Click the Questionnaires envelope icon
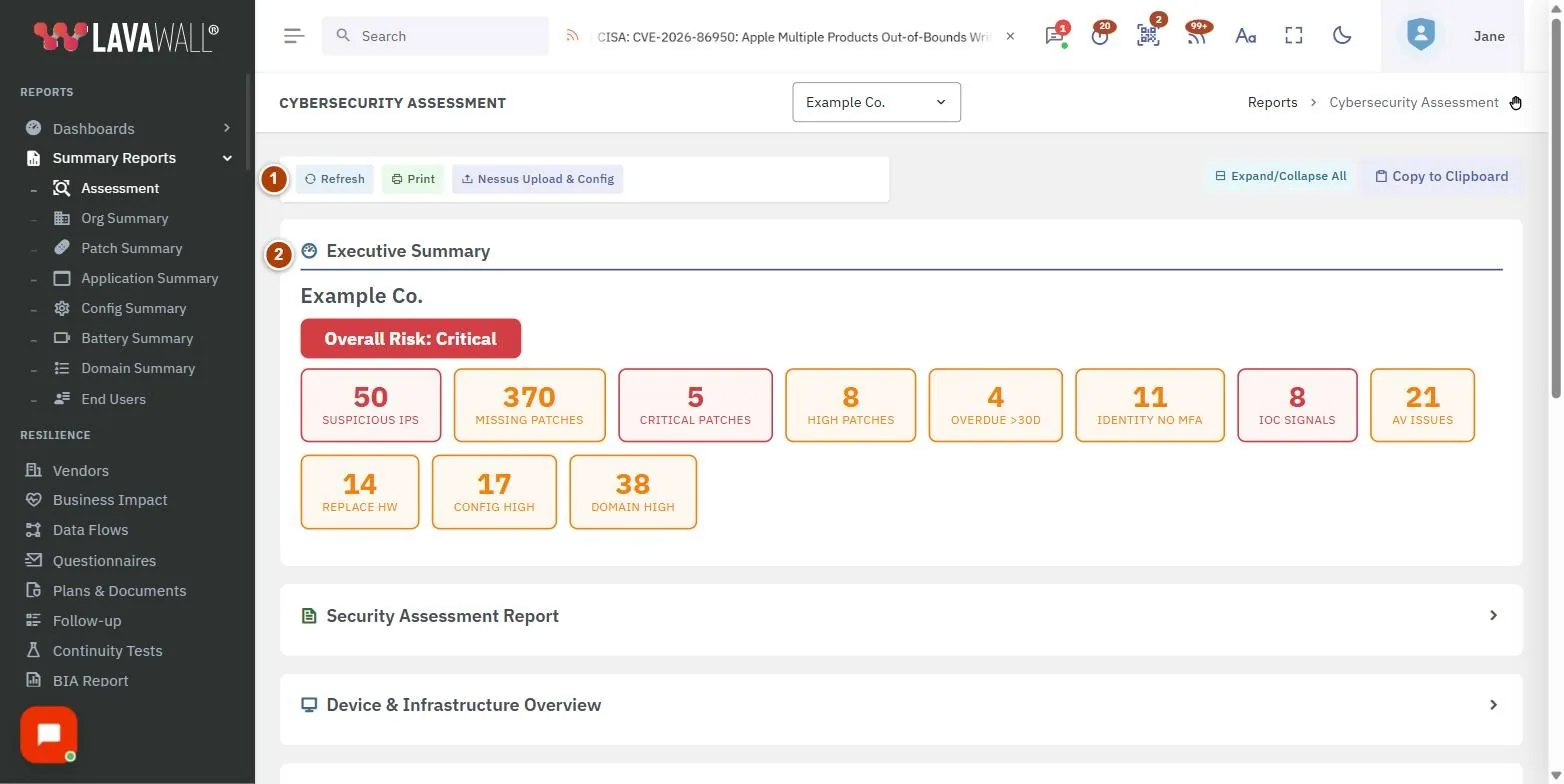 click(34, 560)
